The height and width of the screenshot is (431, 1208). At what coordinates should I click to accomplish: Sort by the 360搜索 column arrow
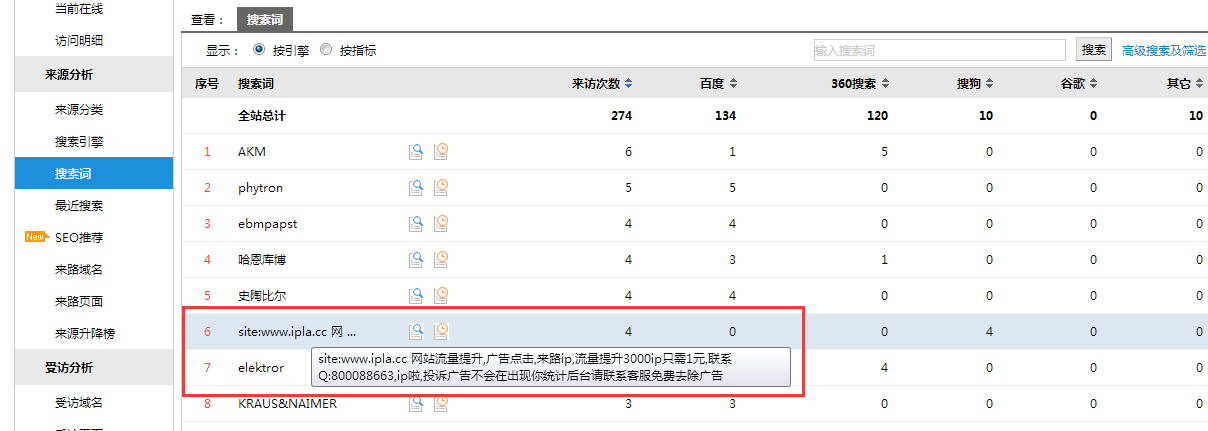tap(885, 85)
